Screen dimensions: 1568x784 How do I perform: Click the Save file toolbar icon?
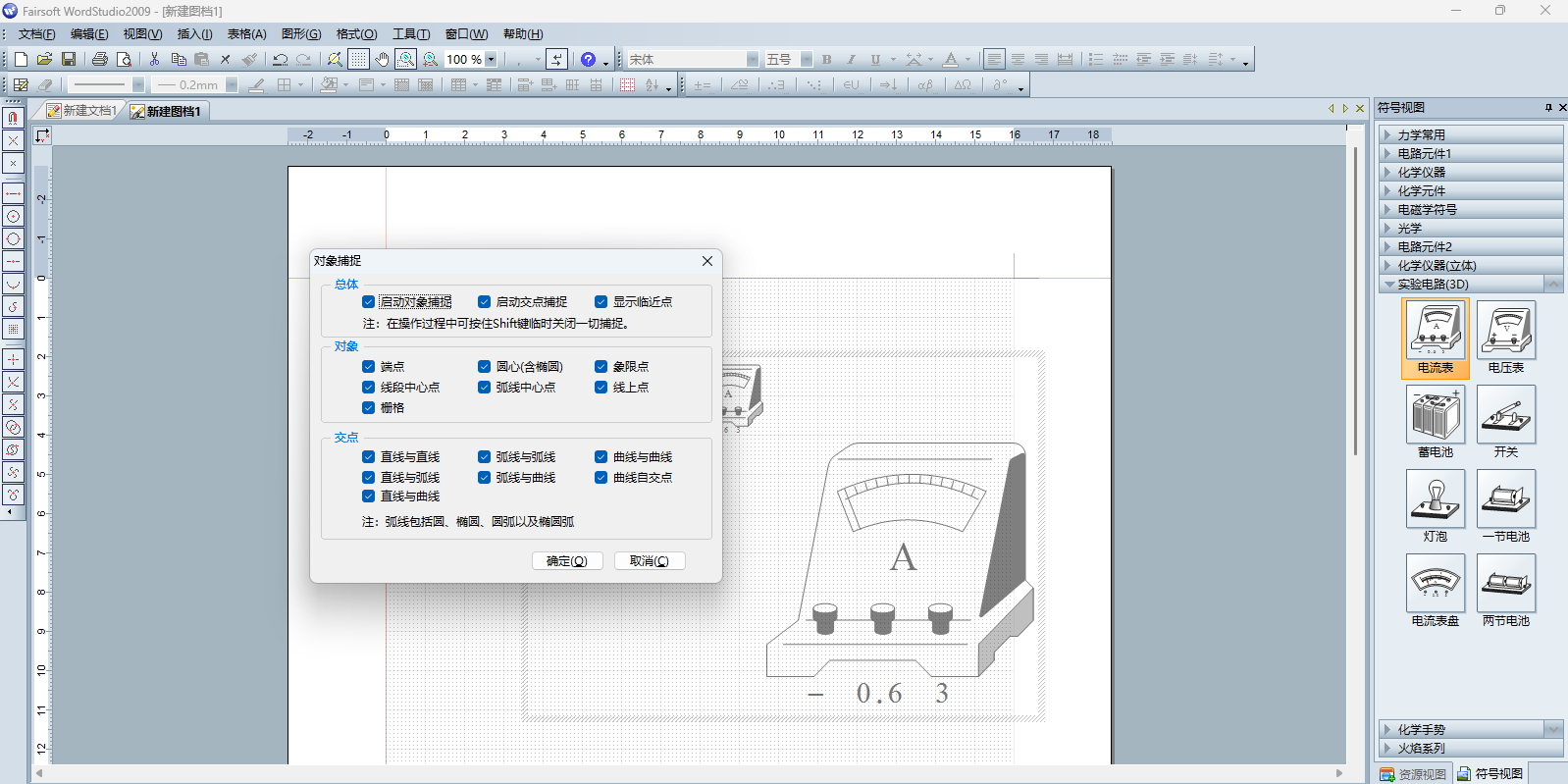[x=69, y=60]
